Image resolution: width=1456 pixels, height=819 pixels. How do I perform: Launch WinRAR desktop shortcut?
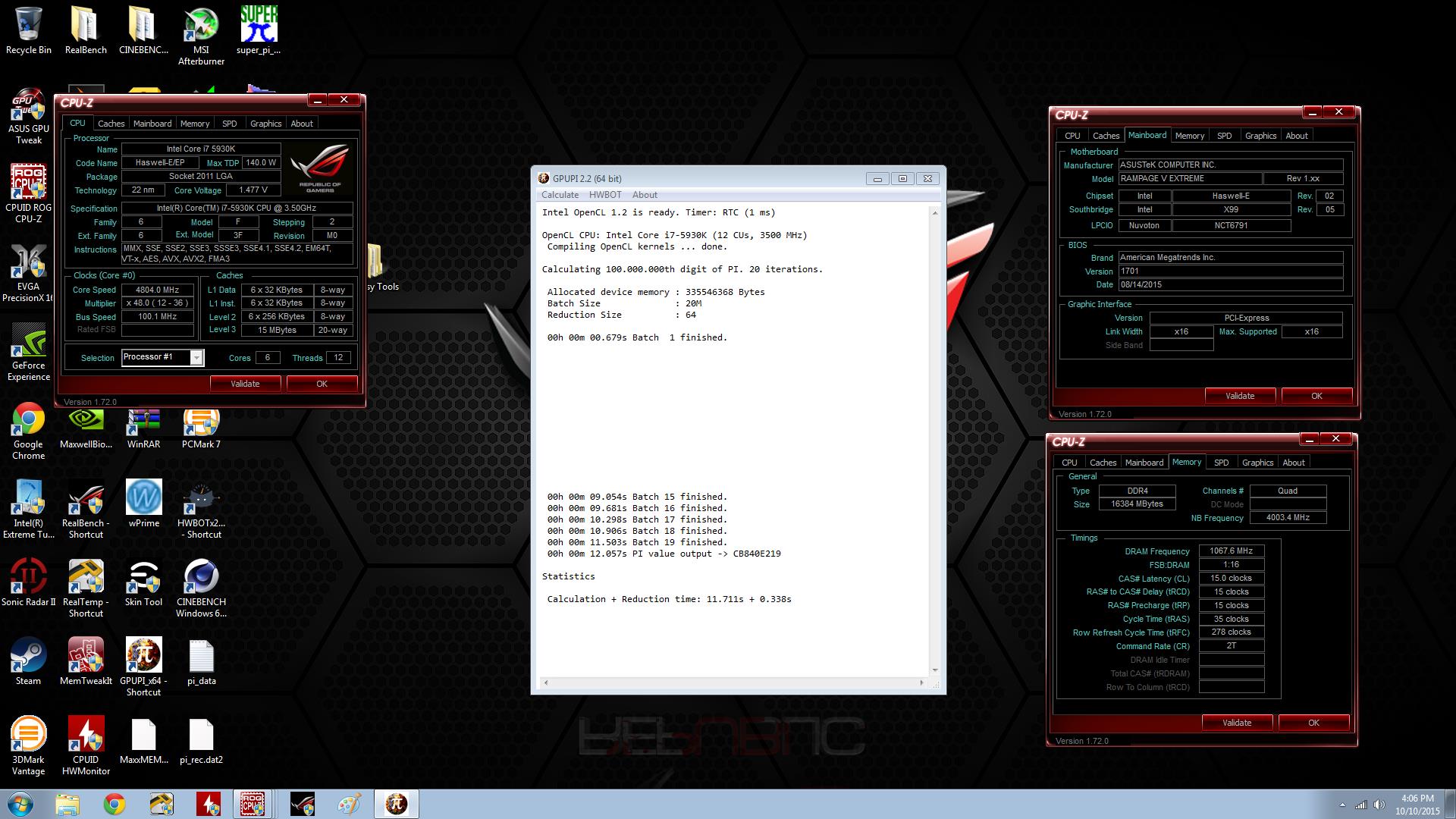143,429
